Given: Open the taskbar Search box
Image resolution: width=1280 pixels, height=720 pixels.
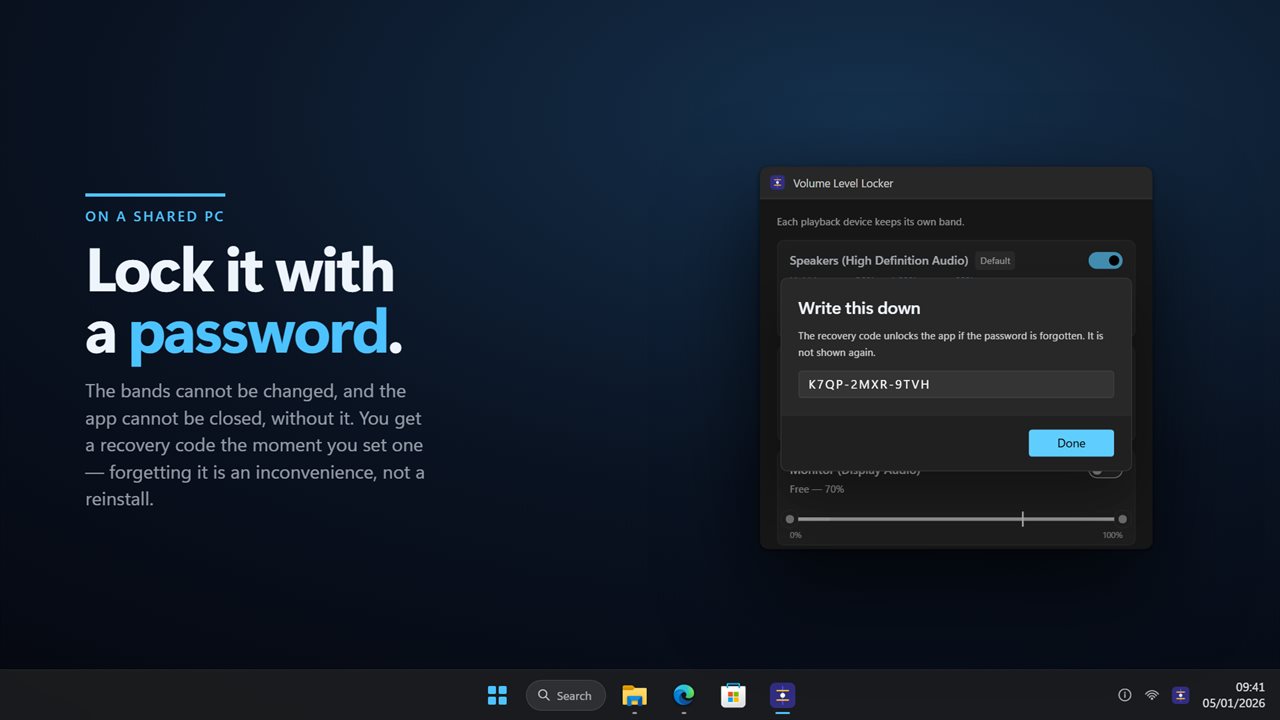Looking at the screenshot, I should tap(566, 695).
